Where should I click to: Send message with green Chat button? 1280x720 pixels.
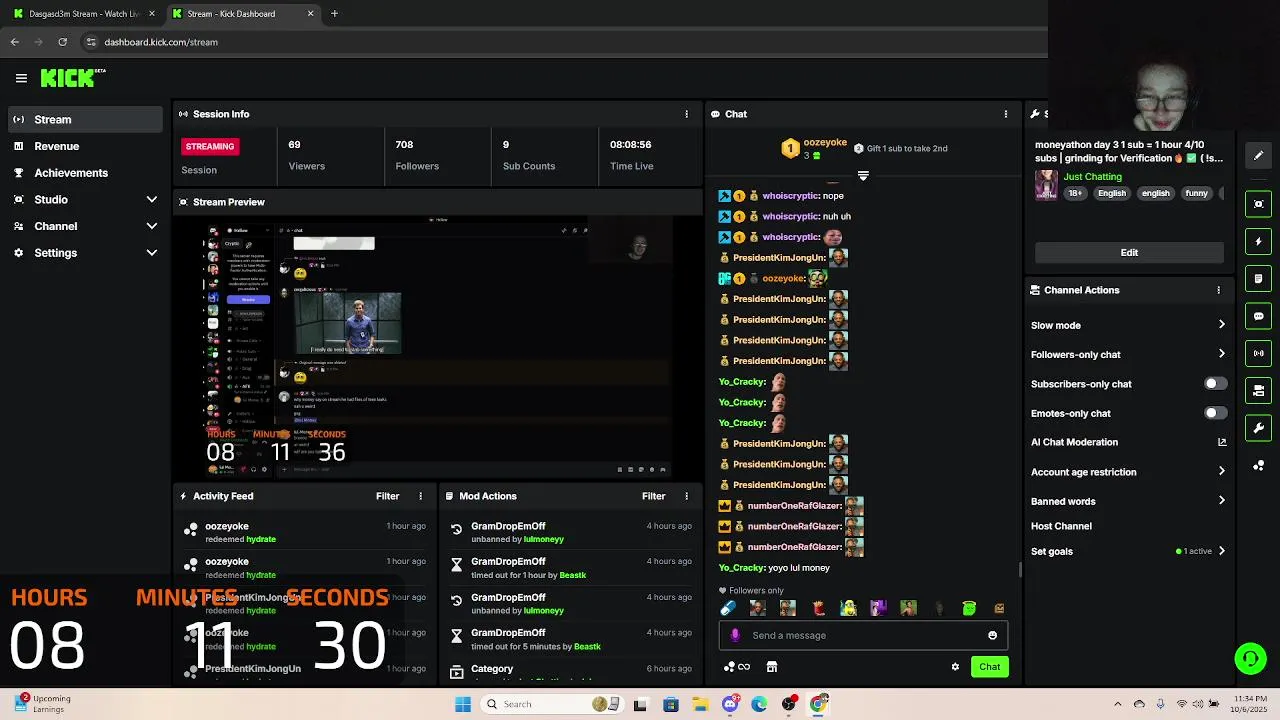[x=989, y=667]
